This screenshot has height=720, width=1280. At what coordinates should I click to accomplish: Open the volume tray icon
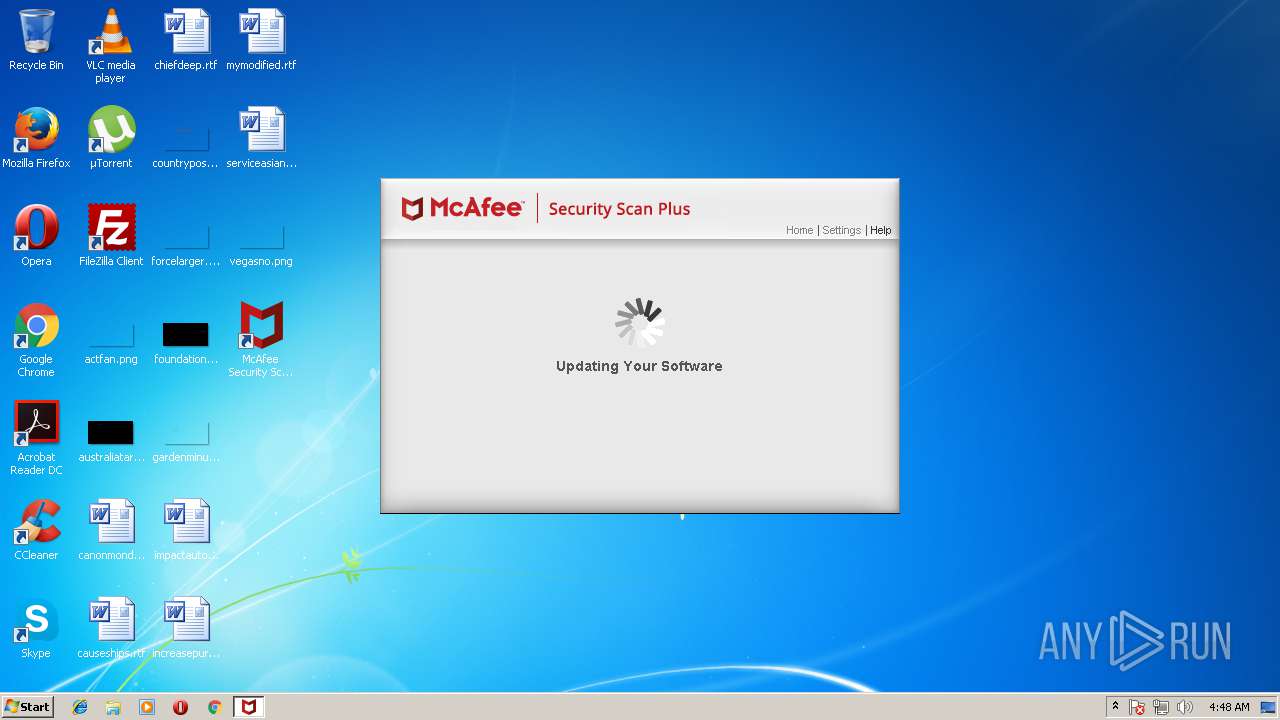1185,707
